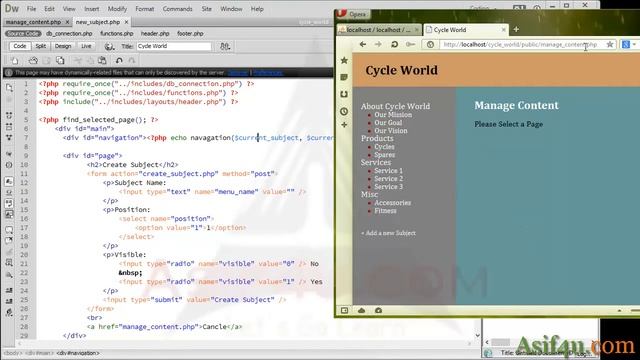
Task: Click the Fitness link under Misc
Action: [385, 211]
